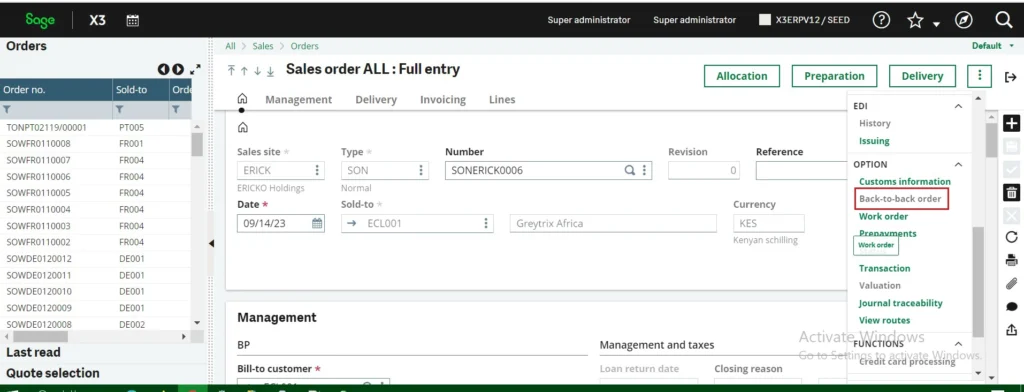
Task: Go to next list page arrow
Action: [178, 69]
